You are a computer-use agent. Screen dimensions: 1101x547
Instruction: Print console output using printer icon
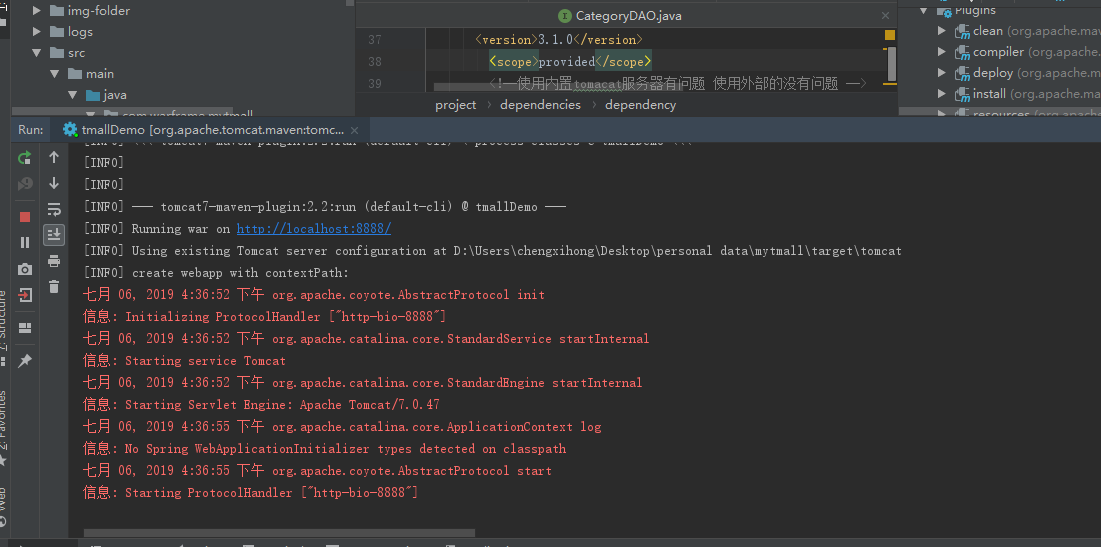(x=54, y=261)
